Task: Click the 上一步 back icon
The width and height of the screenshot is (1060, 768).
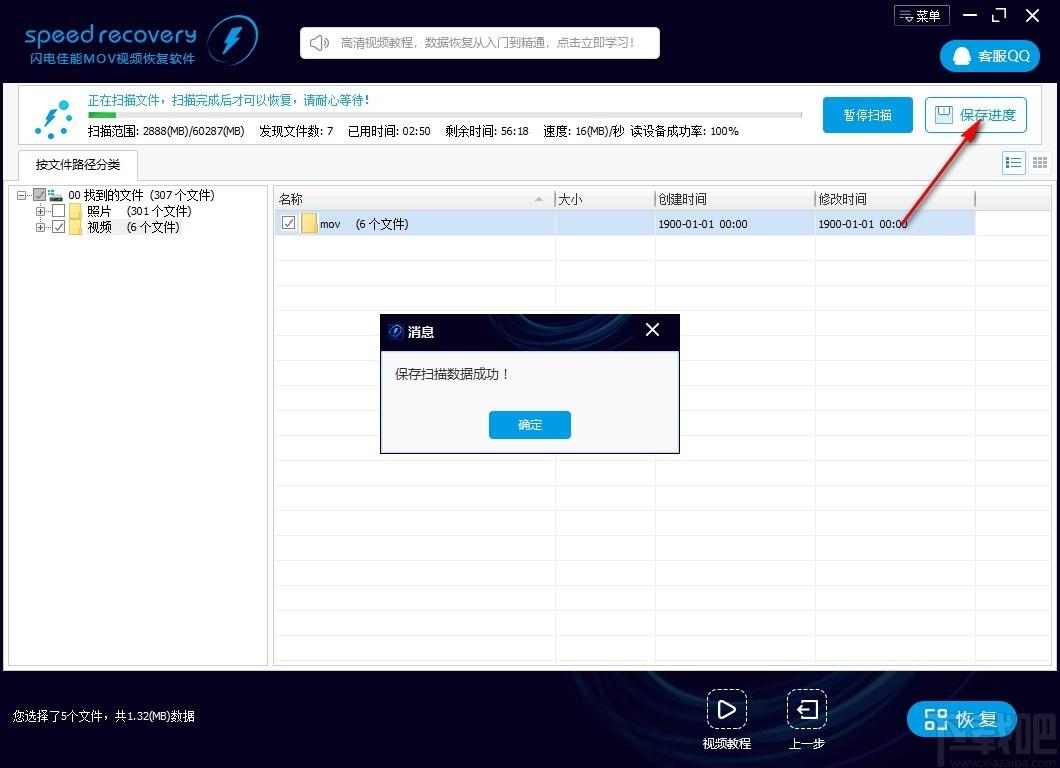Action: point(806,709)
